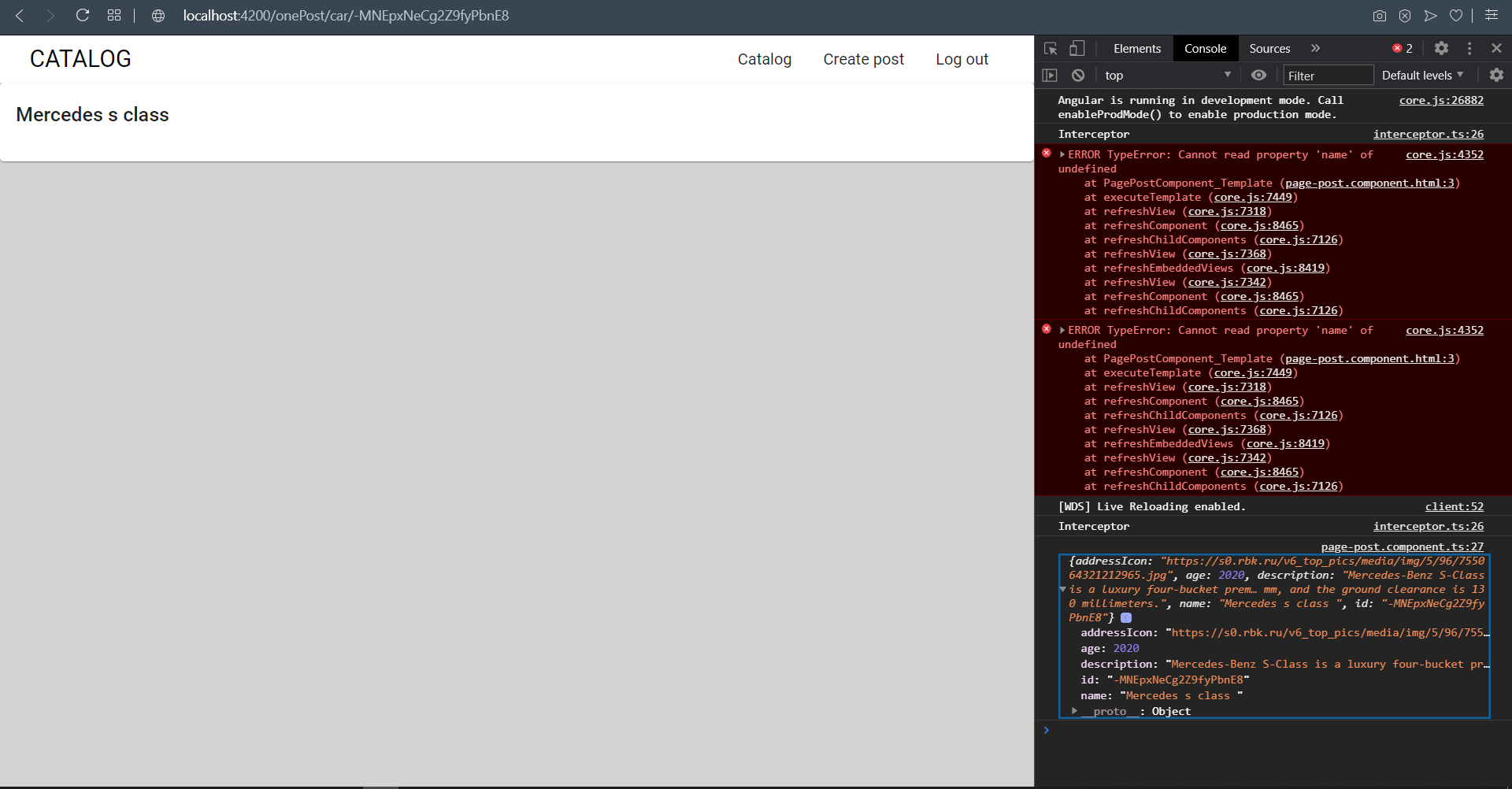This screenshot has height=789, width=1512.
Task: Reload the page with refresh icon
Action: [82, 15]
